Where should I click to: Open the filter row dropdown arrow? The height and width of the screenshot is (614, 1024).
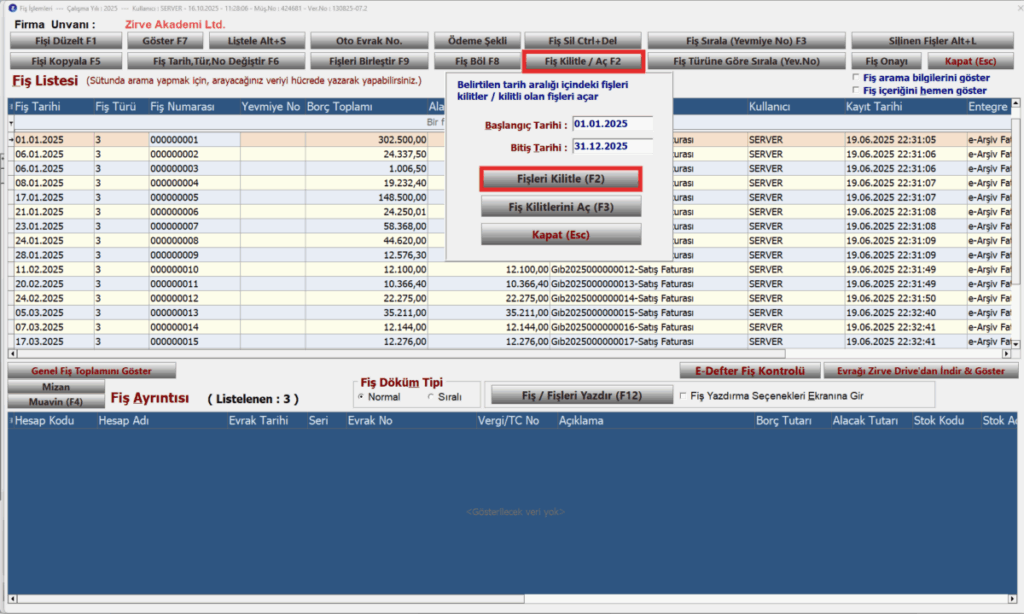point(11,123)
